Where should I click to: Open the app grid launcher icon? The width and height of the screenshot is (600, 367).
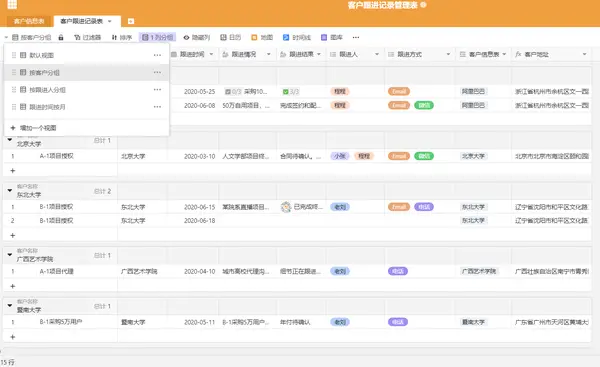[12, 4]
